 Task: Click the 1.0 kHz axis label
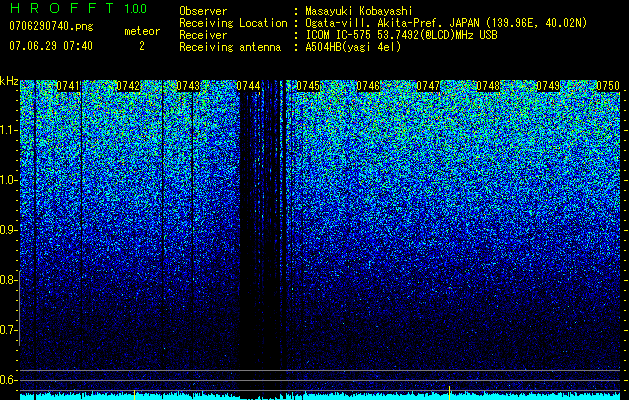[9, 181]
